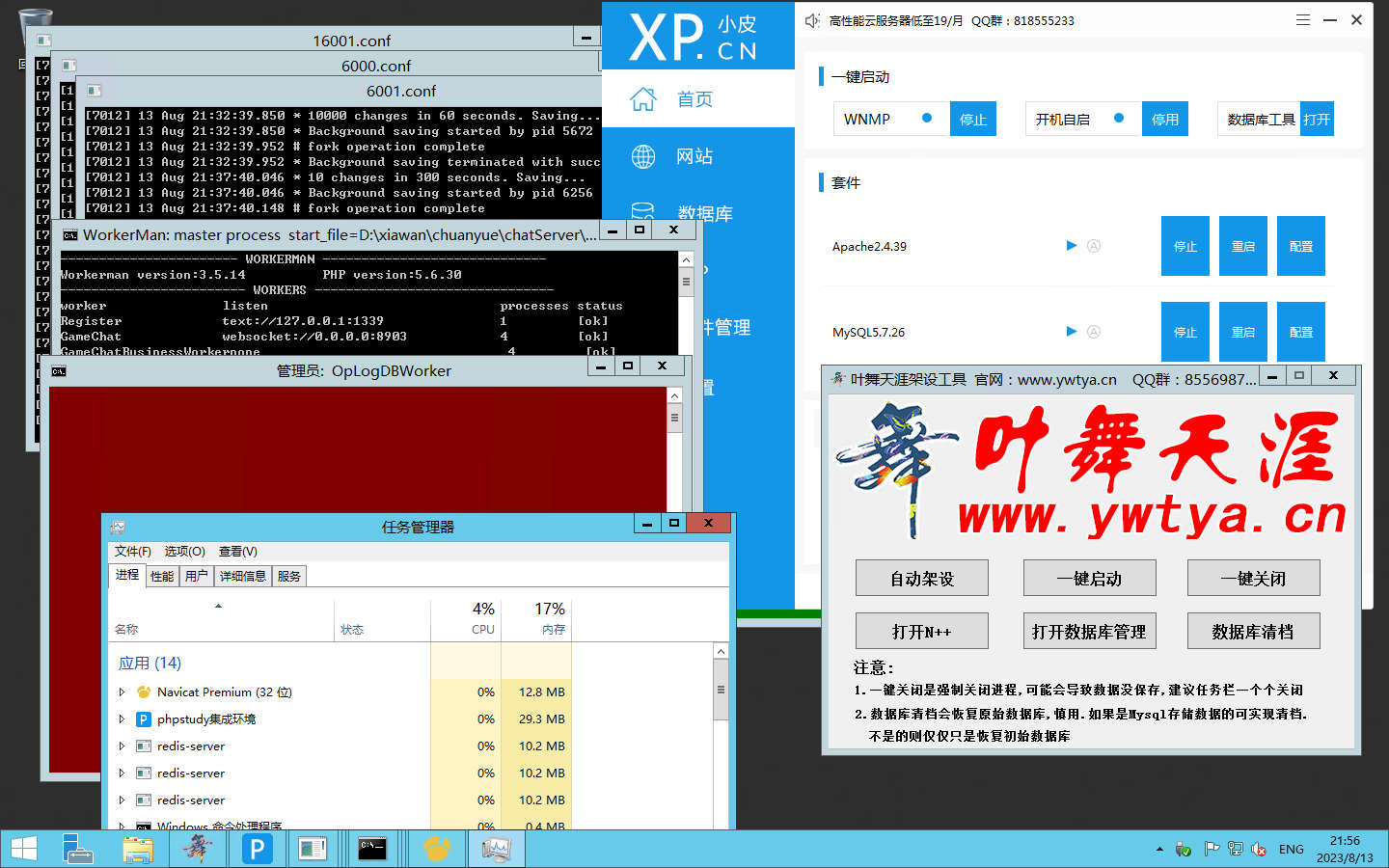This screenshot has height=868, width=1389.
Task: Click the Windows Start button
Action: point(24,849)
